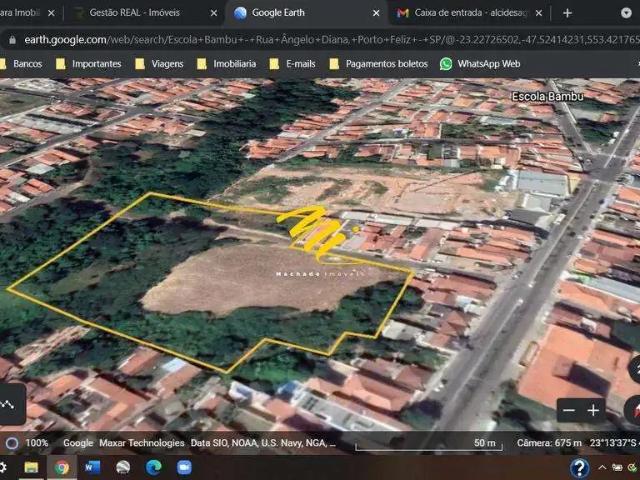640x480 pixels.
Task: Open the Bancos bookmark folder
Action: 21,64
